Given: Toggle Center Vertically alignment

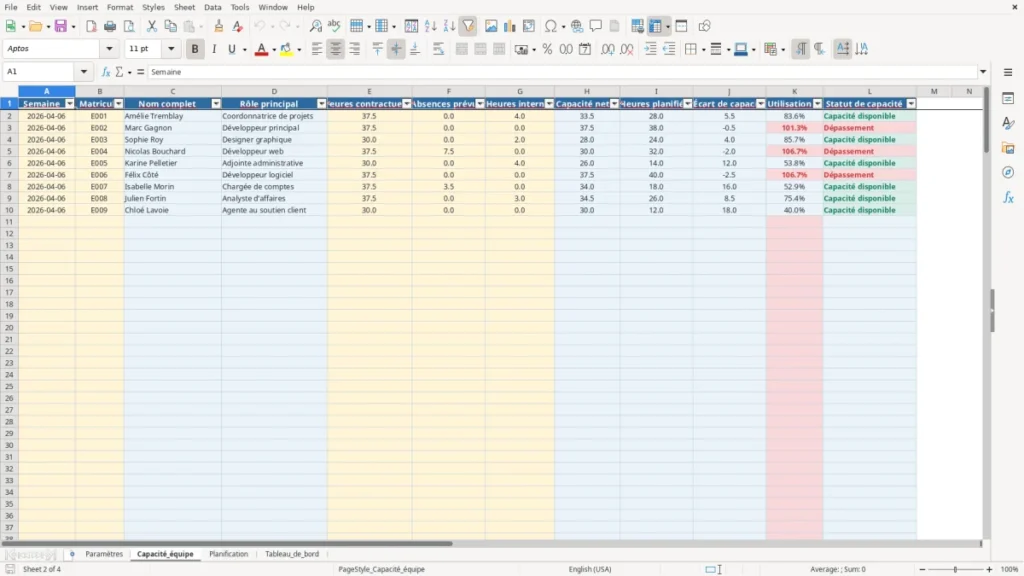Looking at the screenshot, I should tap(396, 49).
